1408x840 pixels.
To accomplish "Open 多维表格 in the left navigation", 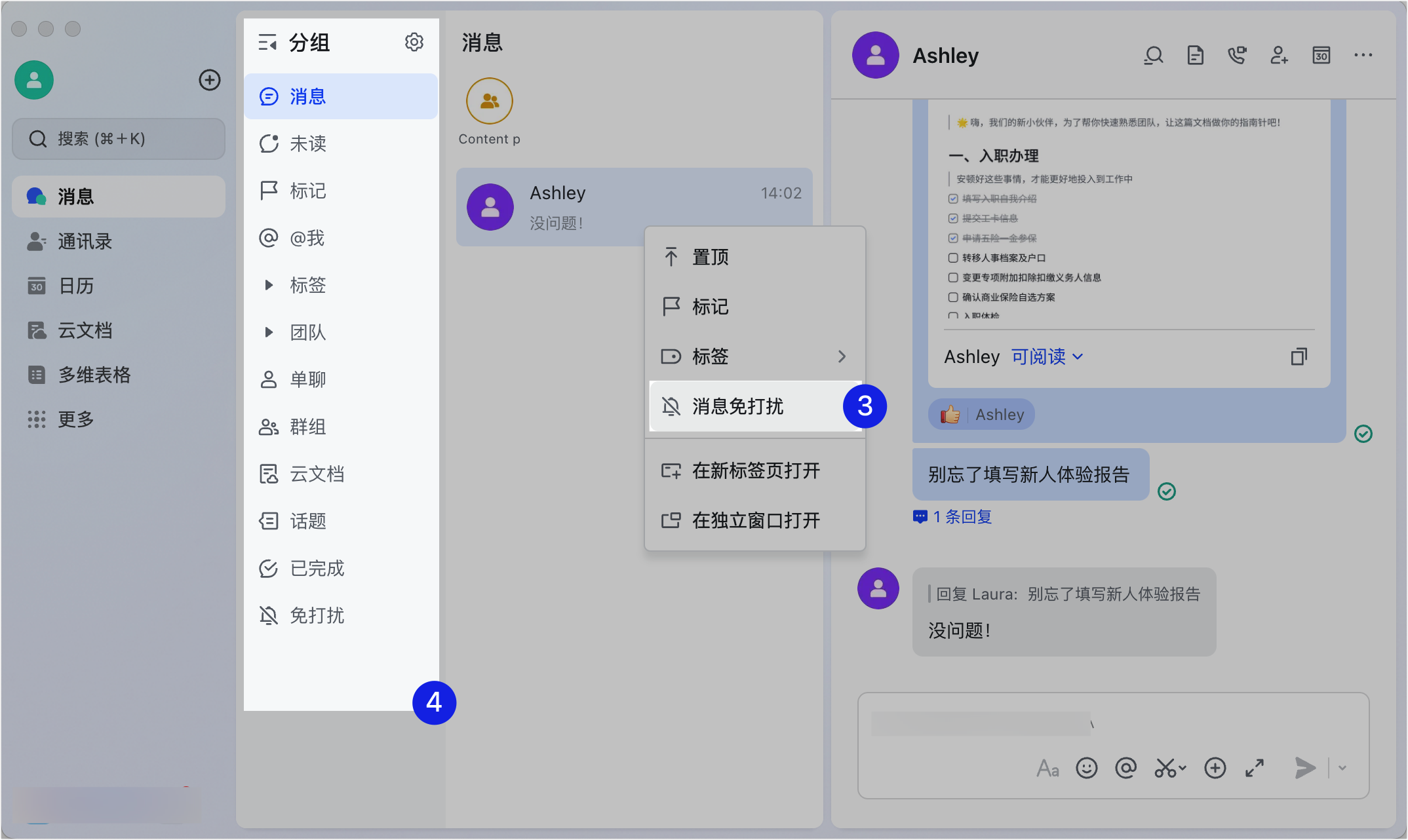I will click(x=94, y=375).
